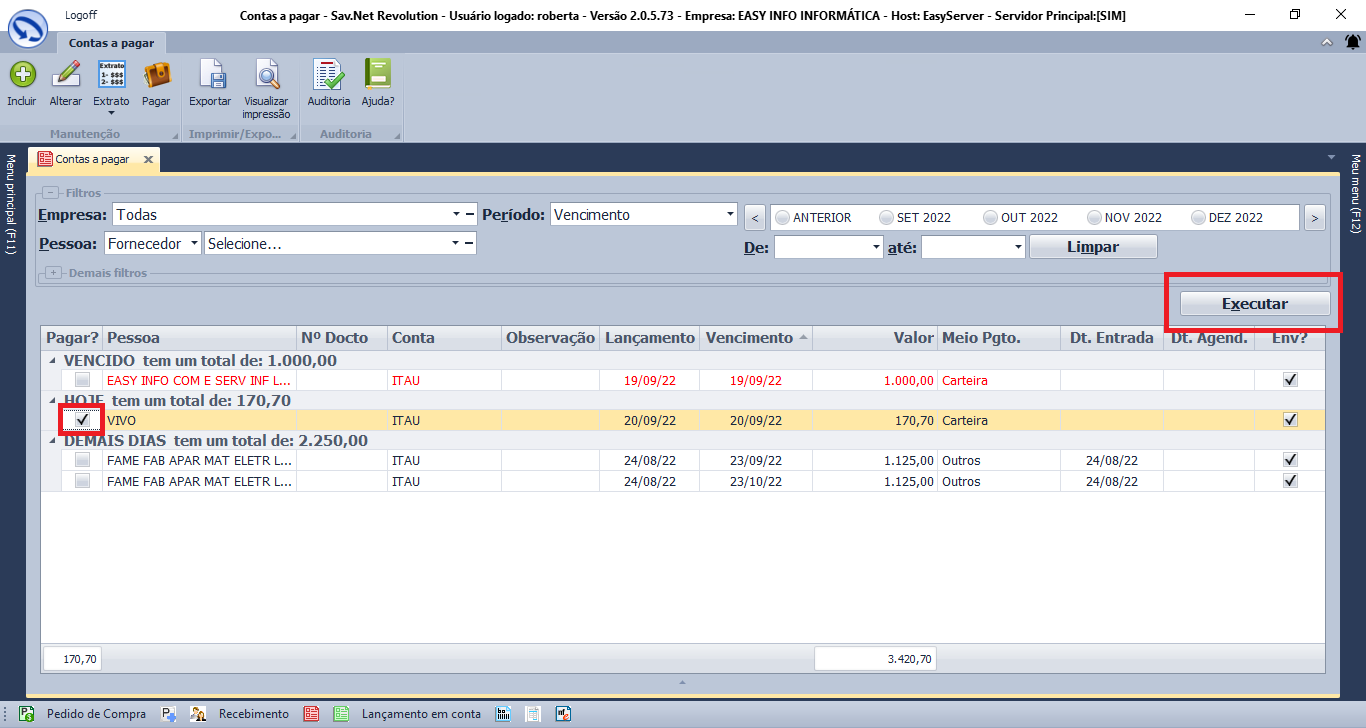Viewport: 1366px width, 728px height.
Task: Click the footer total field showing 3.420,70
Action: (x=875, y=659)
